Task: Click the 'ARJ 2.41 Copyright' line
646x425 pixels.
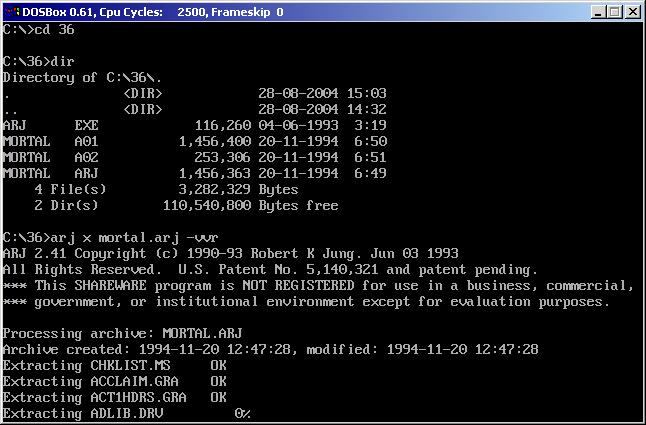Action: pos(230,254)
